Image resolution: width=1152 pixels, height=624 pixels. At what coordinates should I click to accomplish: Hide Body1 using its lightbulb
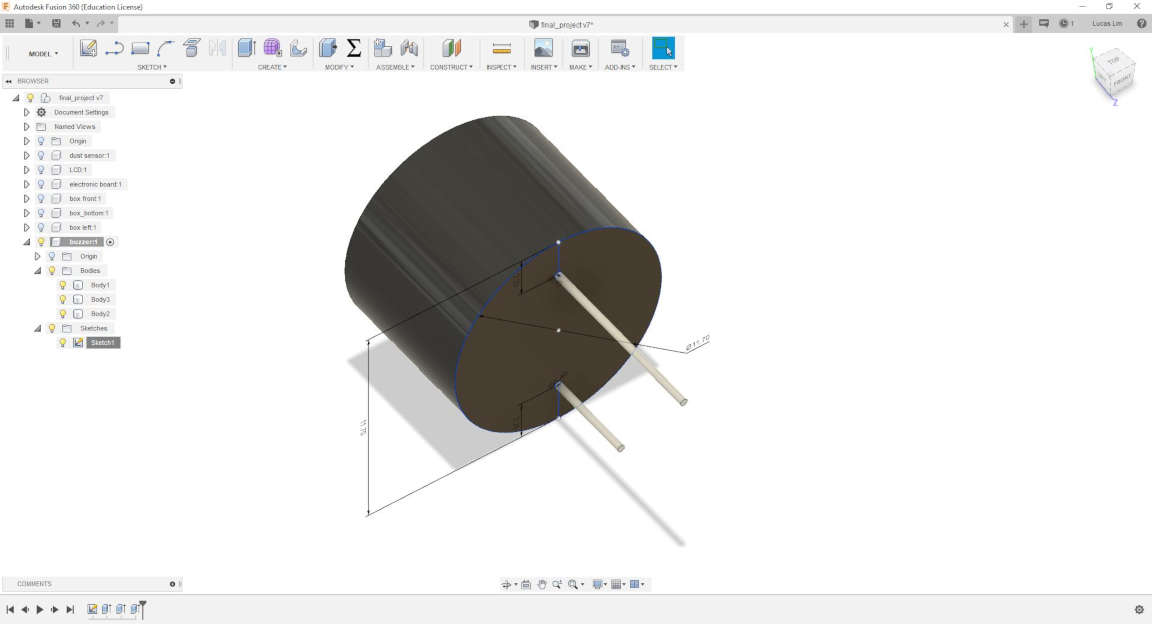[x=62, y=284]
